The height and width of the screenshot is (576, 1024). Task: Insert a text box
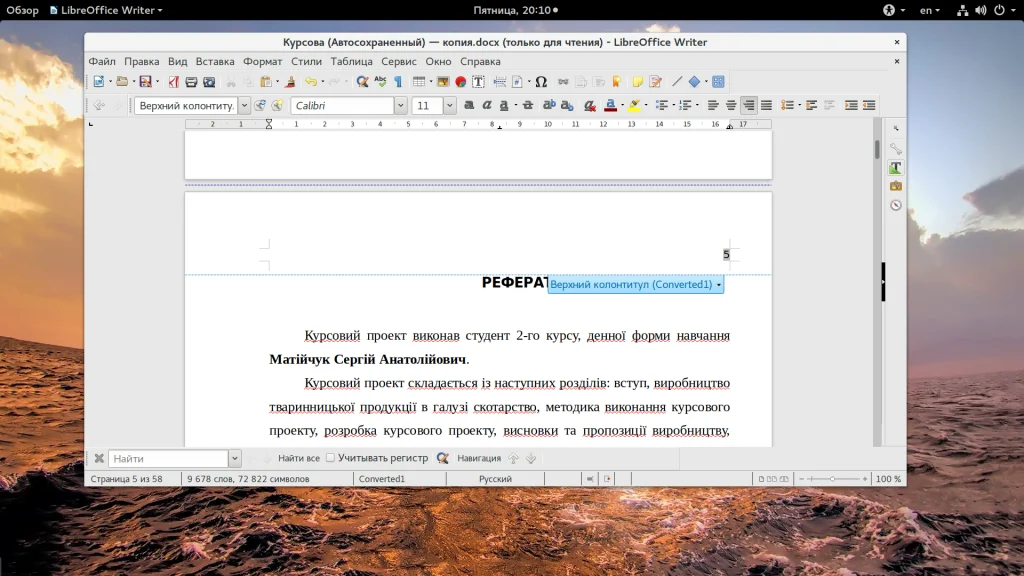tap(478, 82)
